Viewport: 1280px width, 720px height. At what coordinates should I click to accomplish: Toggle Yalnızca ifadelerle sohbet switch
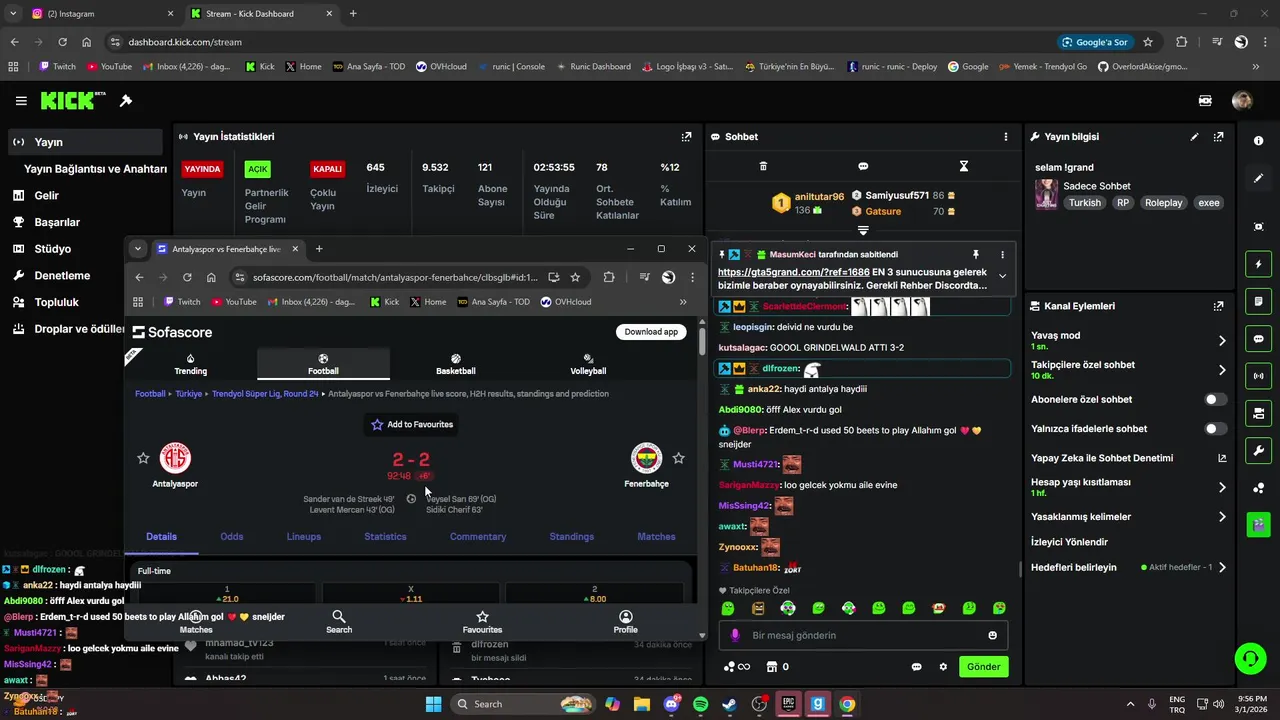(1215, 429)
